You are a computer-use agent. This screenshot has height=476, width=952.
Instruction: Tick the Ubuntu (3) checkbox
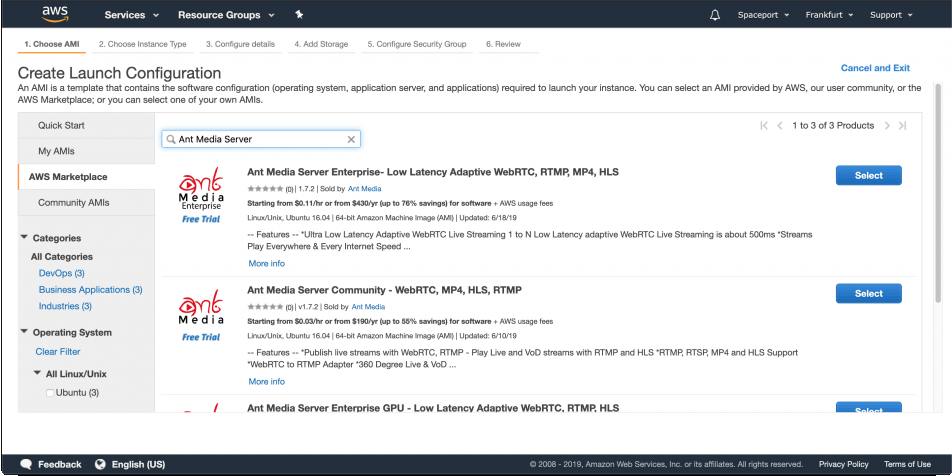point(50,393)
